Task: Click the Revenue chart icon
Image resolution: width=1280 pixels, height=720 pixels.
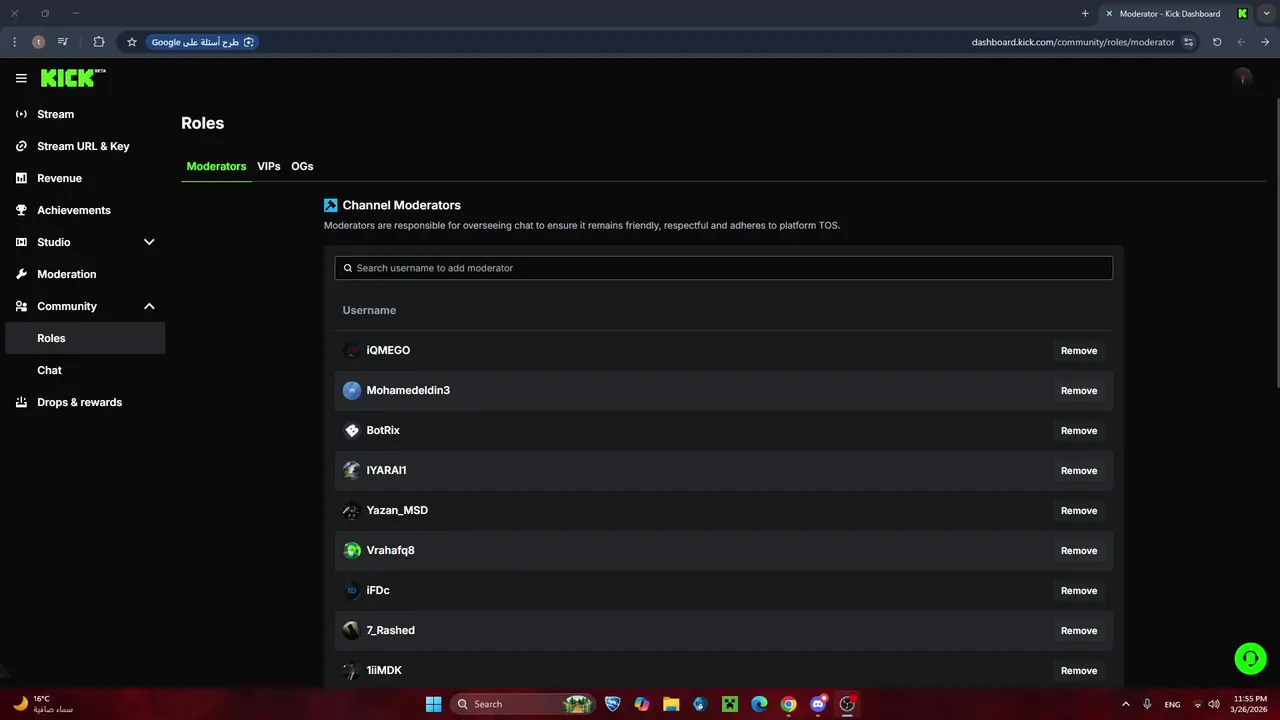Action: (21, 178)
